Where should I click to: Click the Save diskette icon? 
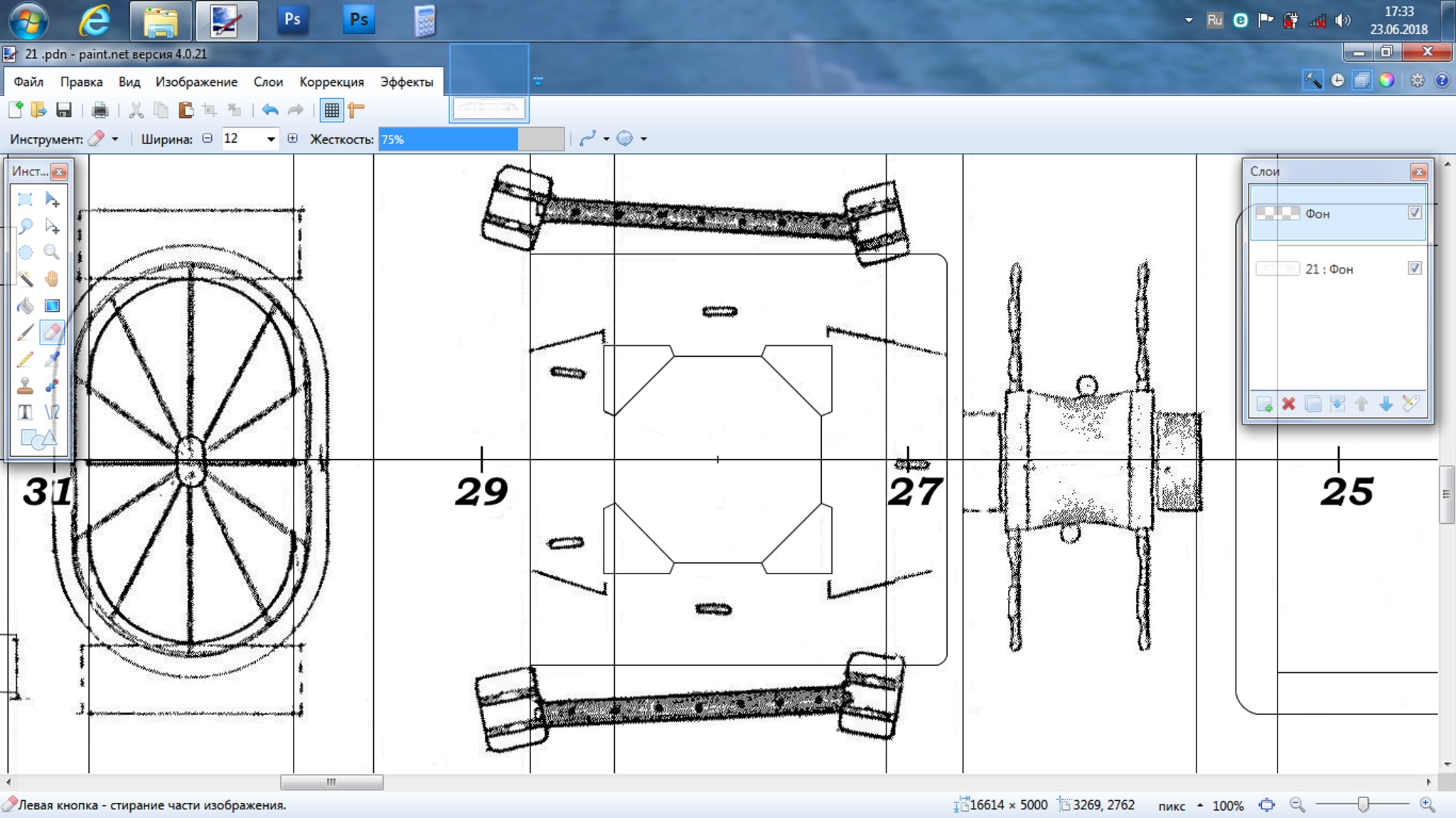64,109
